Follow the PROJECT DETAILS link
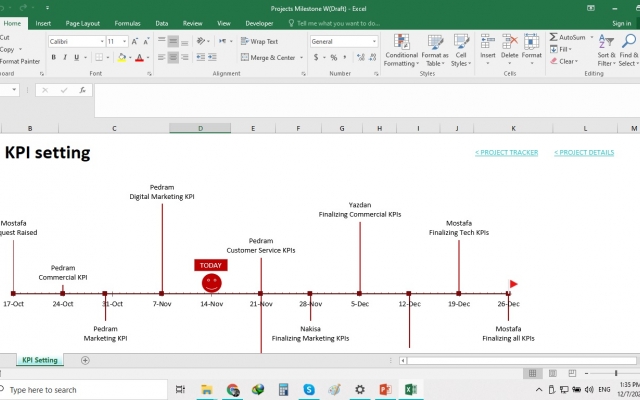 pyautogui.click(x=584, y=152)
